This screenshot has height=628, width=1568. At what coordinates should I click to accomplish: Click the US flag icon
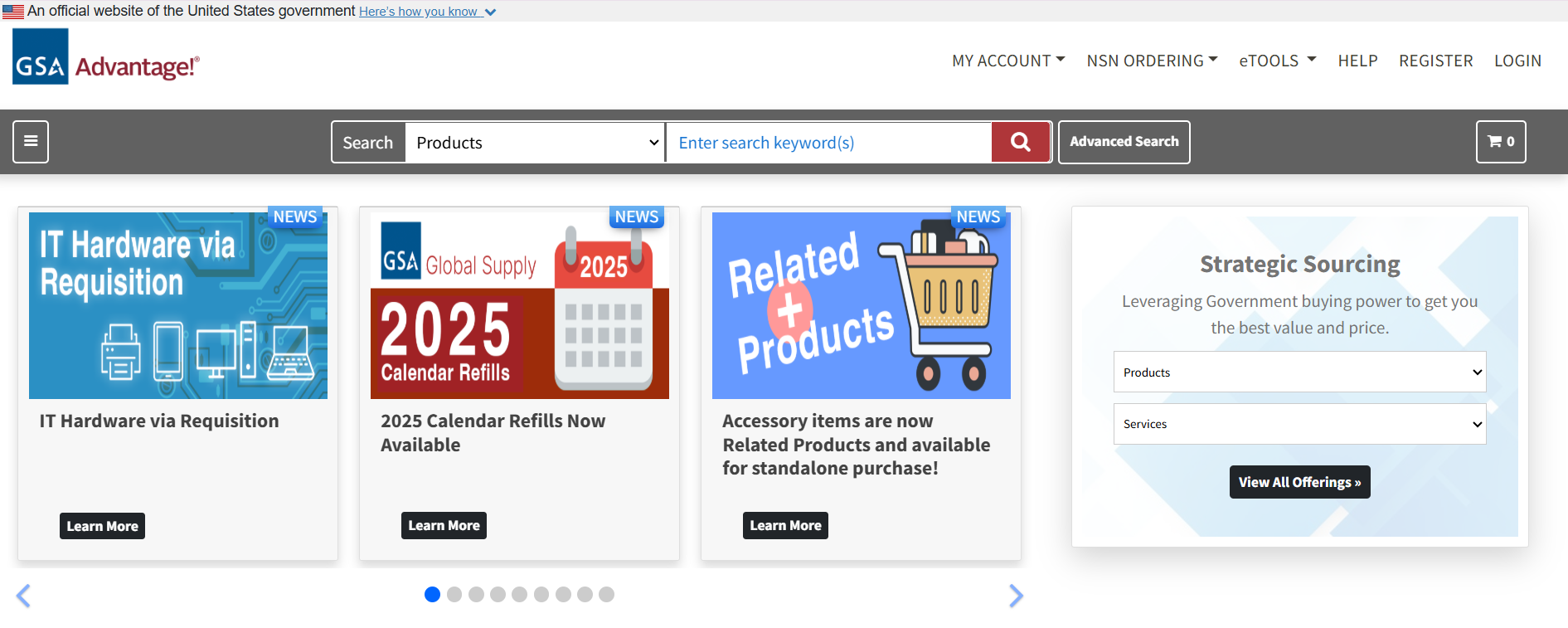[x=13, y=12]
